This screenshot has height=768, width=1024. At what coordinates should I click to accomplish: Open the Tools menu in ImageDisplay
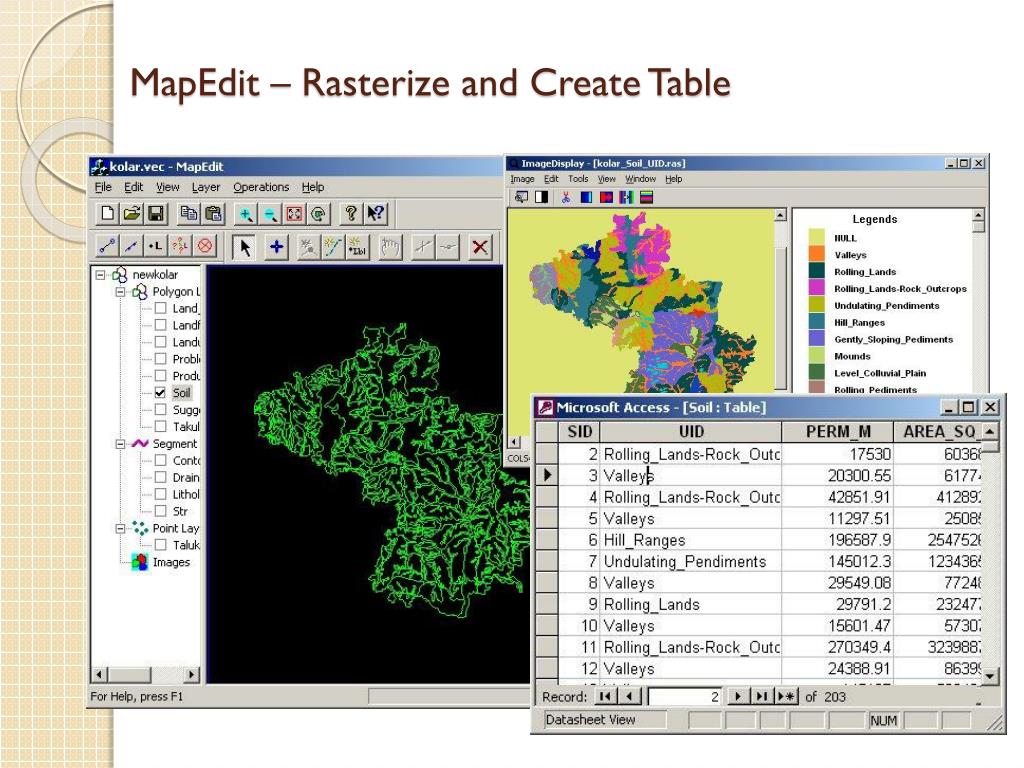[x=578, y=179]
